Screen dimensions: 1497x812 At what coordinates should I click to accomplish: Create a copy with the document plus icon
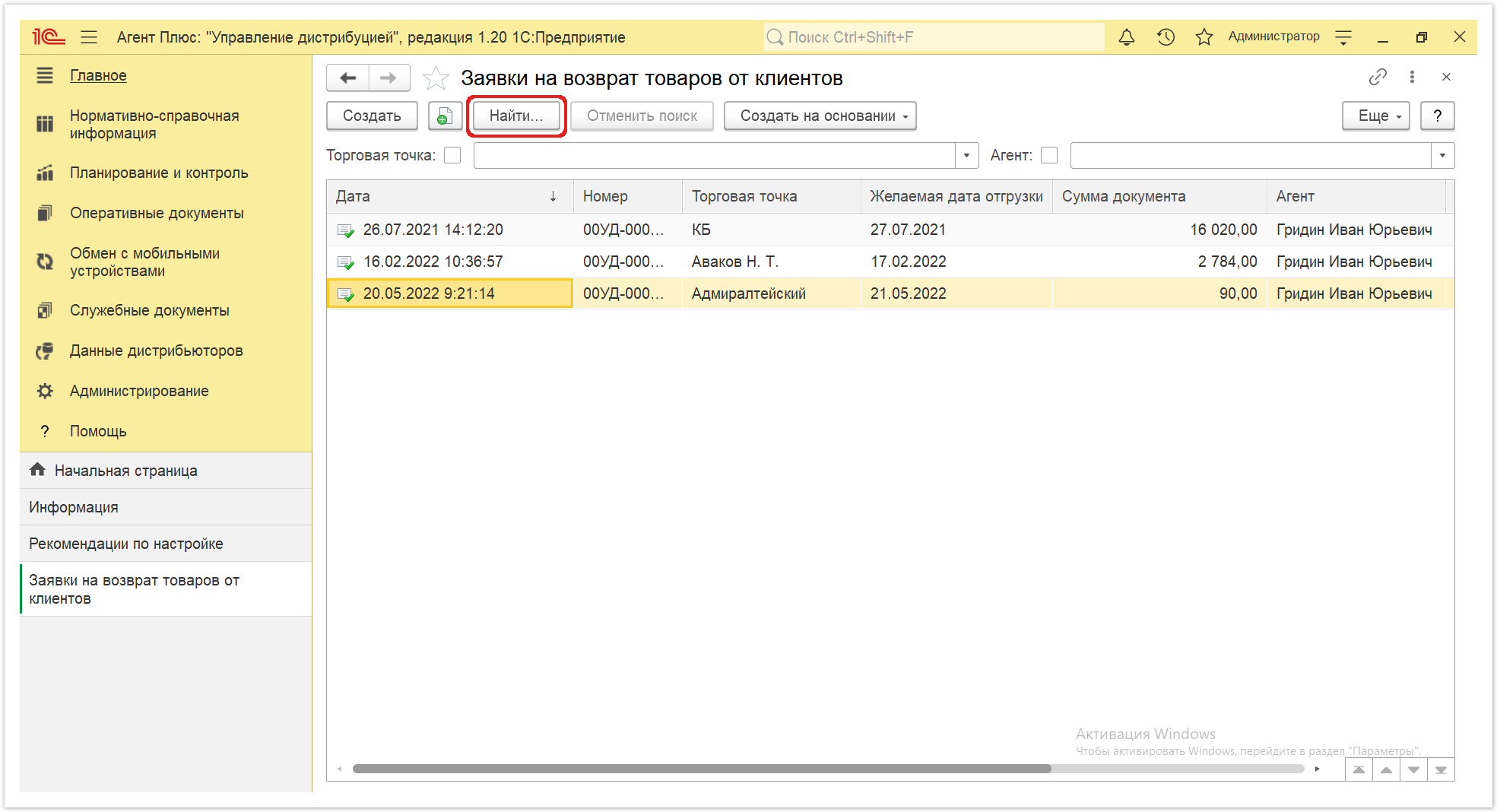445,116
